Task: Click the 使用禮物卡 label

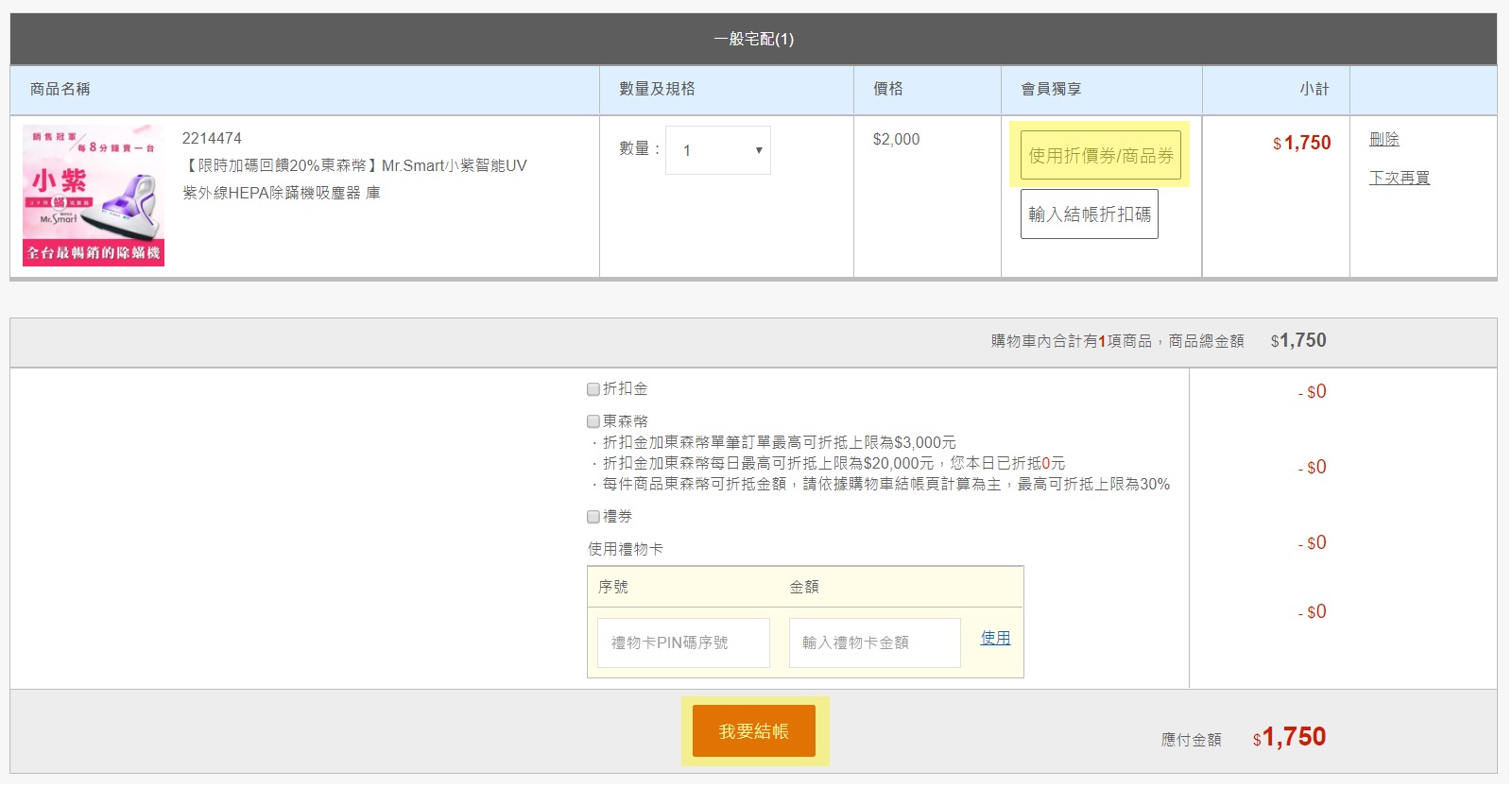Action: click(x=626, y=549)
